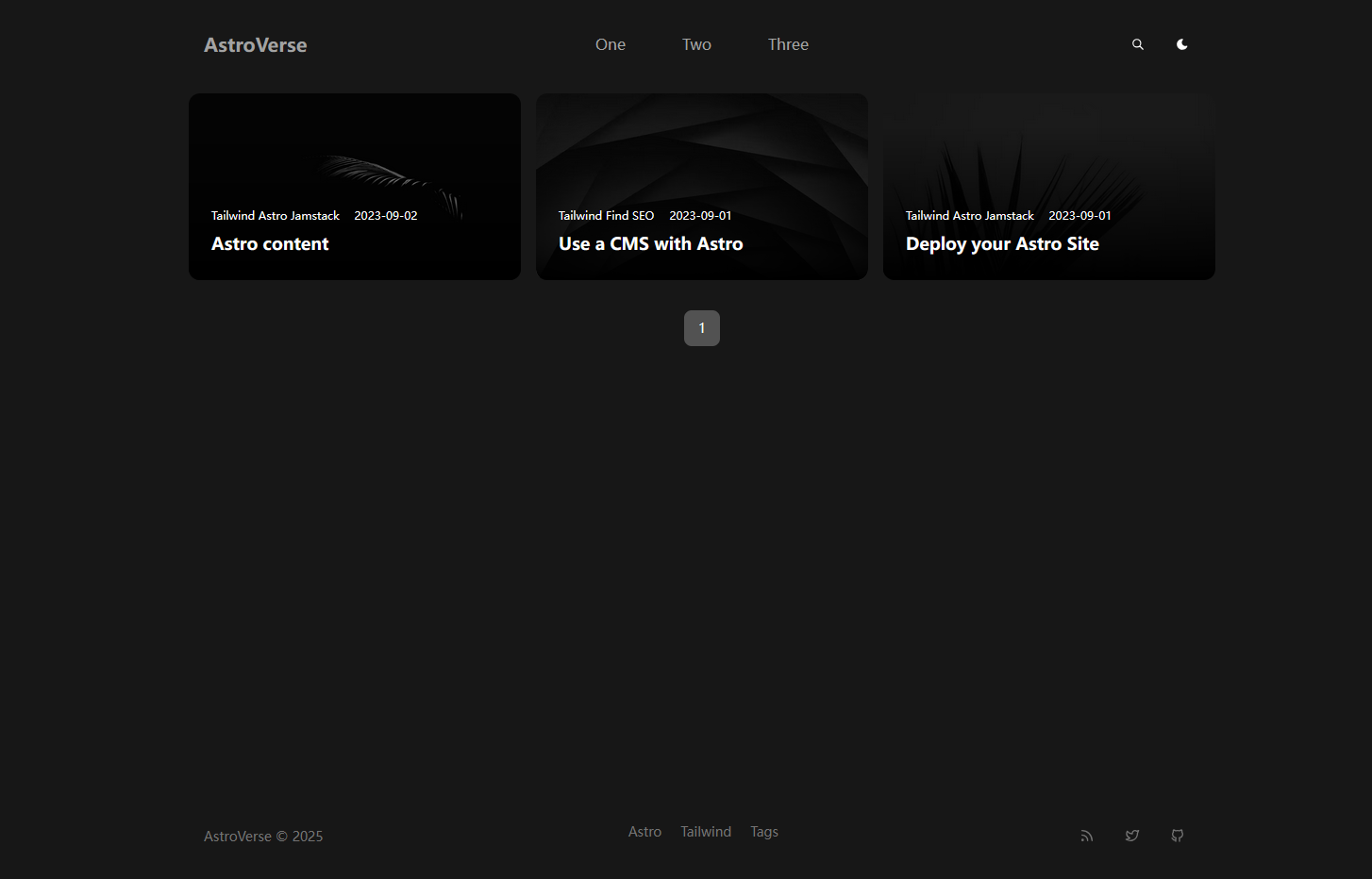
Task: Toggle dark mode with the moon icon
Action: [1181, 44]
